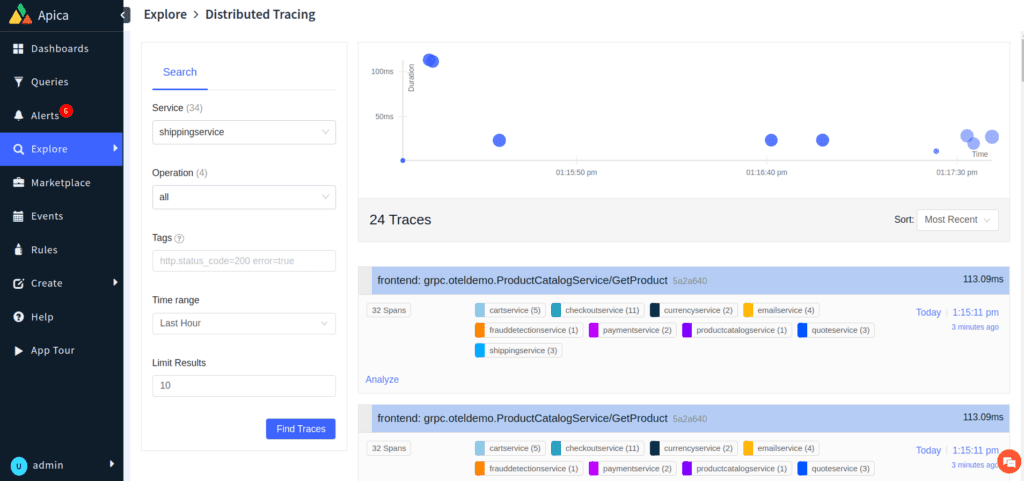Viewport: 1024px width, 481px height.
Task: Open the Queries funnel icon
Action: 18,82
